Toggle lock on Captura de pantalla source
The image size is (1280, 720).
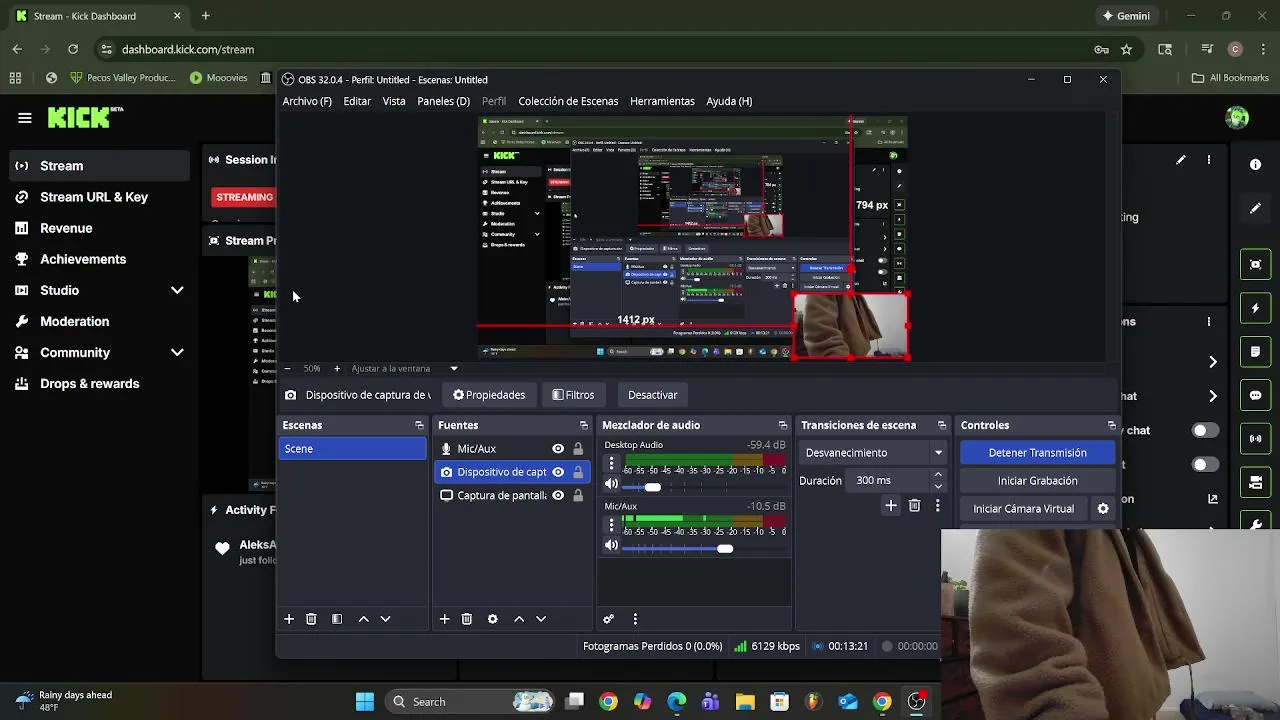pyautogui.click(x=578, y=495)
